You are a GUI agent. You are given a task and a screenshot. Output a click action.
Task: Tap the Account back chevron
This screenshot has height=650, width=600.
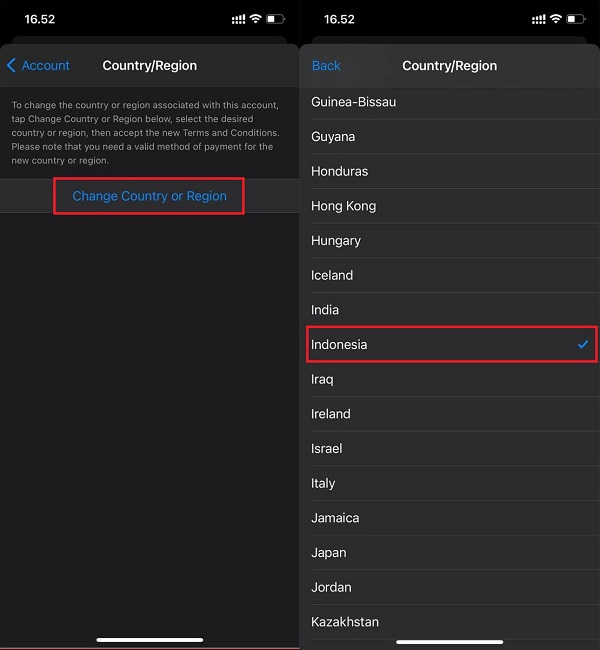(12, 66)
